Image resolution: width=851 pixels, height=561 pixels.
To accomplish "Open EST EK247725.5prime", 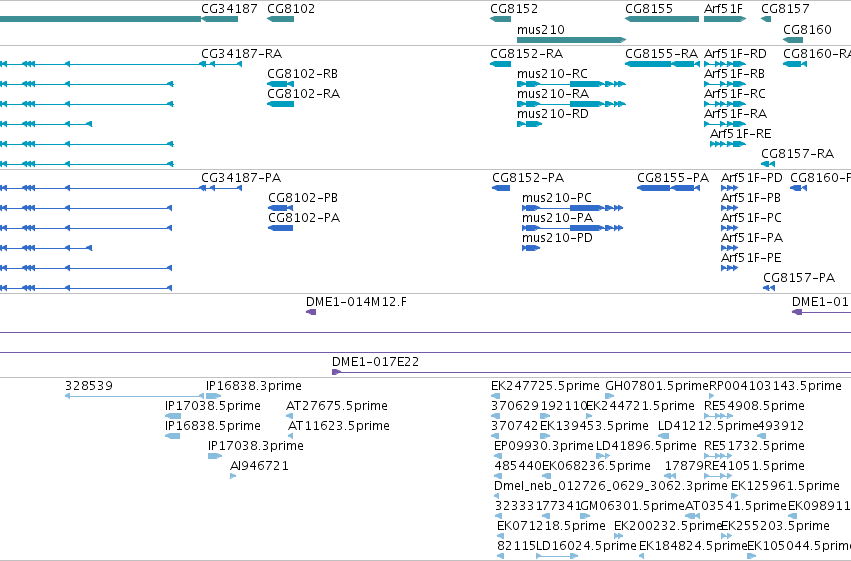I will [545, 386].
